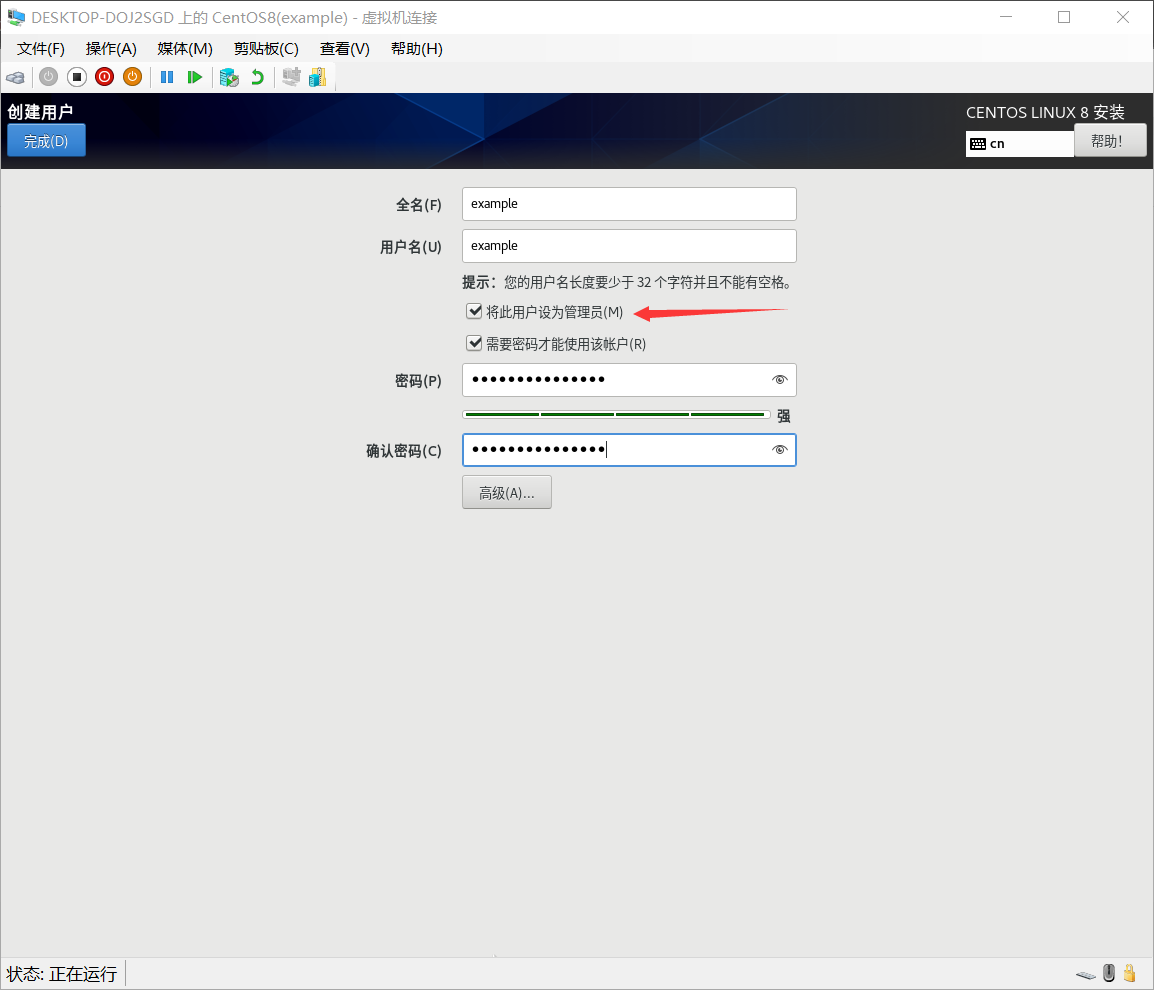The height and width of the screenshot is (990, 1154).
Task: Click the 强 strength label
Action: (x=784, y=416)
